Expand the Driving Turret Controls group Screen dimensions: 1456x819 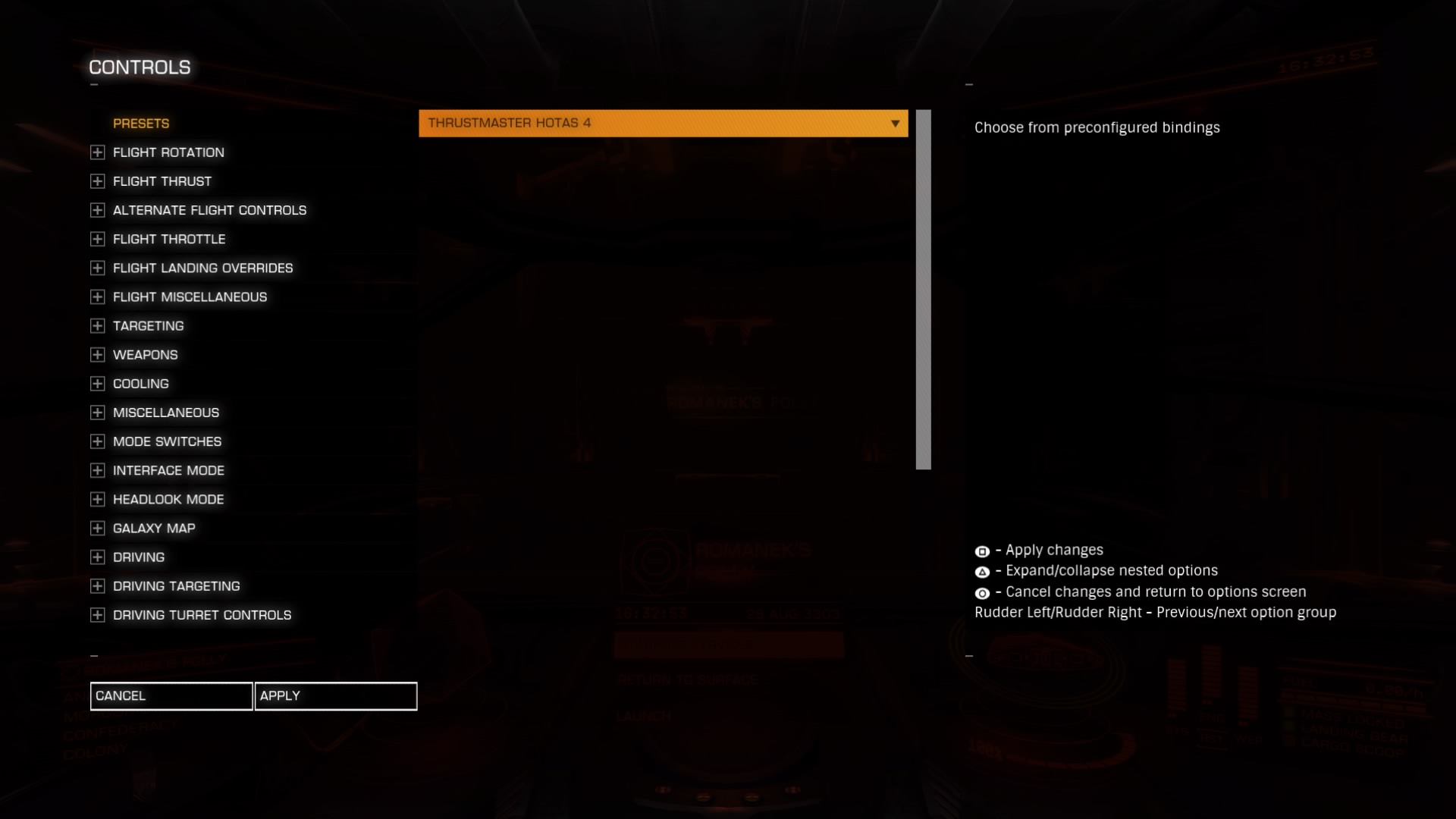97,614
